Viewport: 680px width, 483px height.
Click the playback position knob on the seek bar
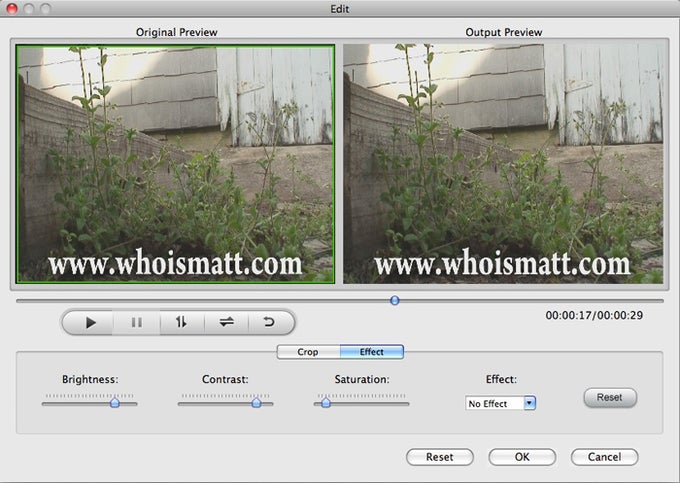[395, 300]
